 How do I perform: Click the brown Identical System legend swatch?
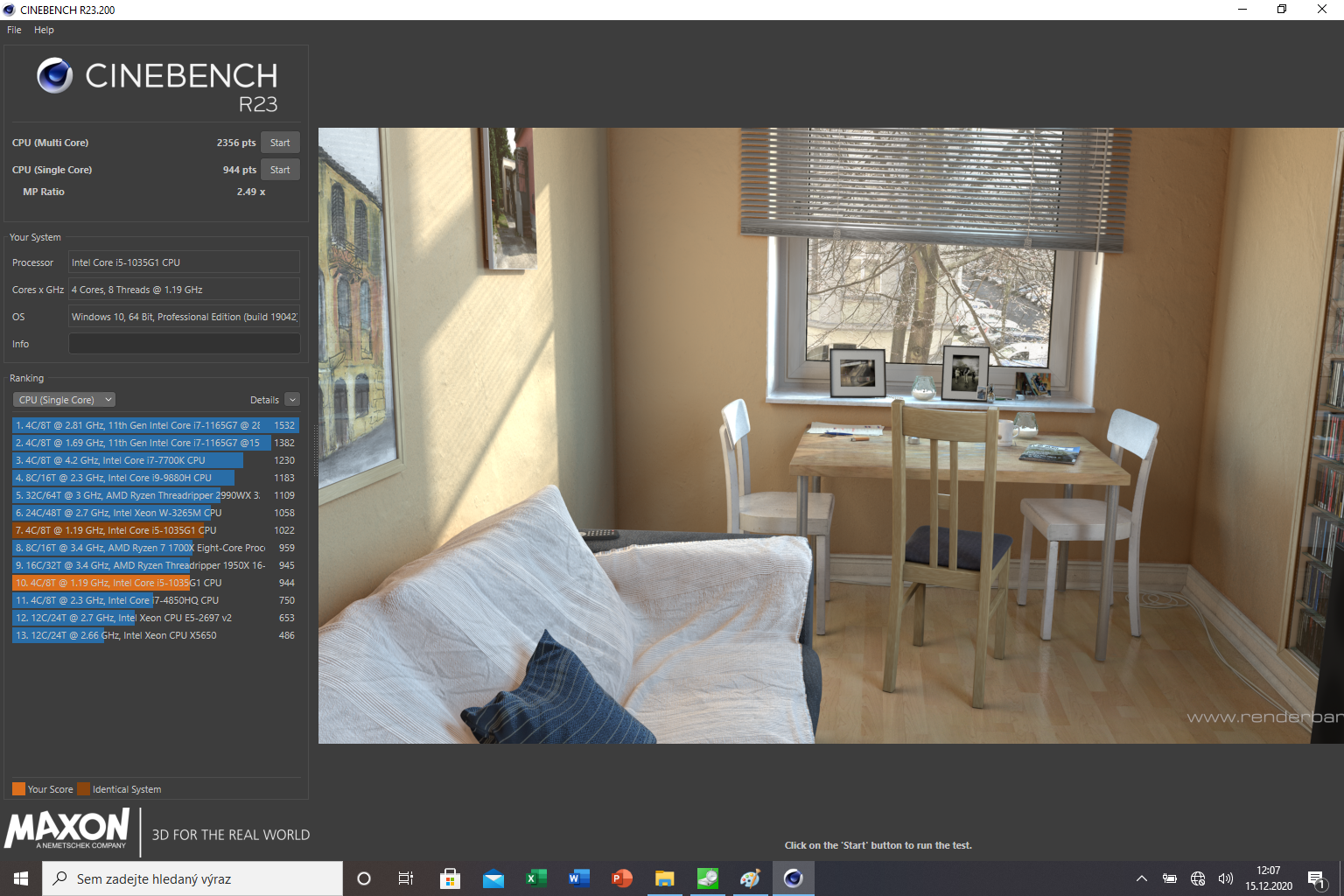point(83,789)
